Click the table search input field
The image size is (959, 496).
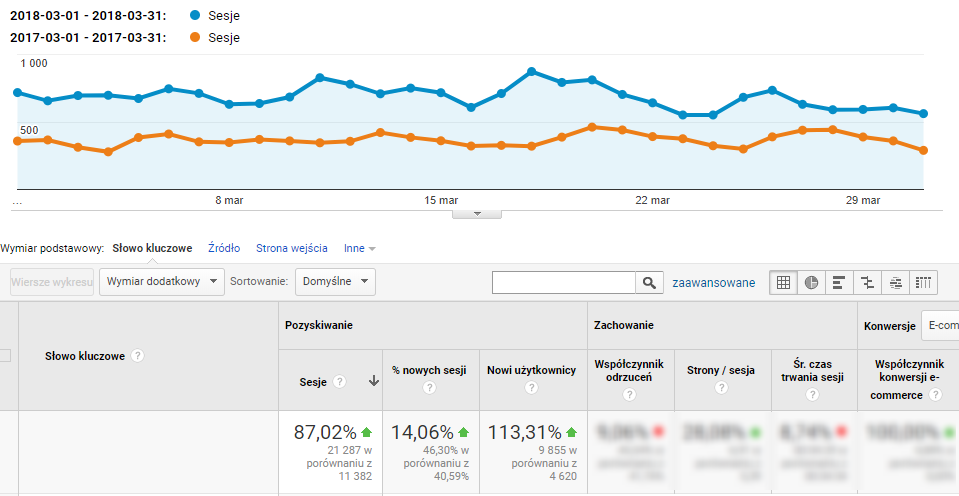pos(564,283)
